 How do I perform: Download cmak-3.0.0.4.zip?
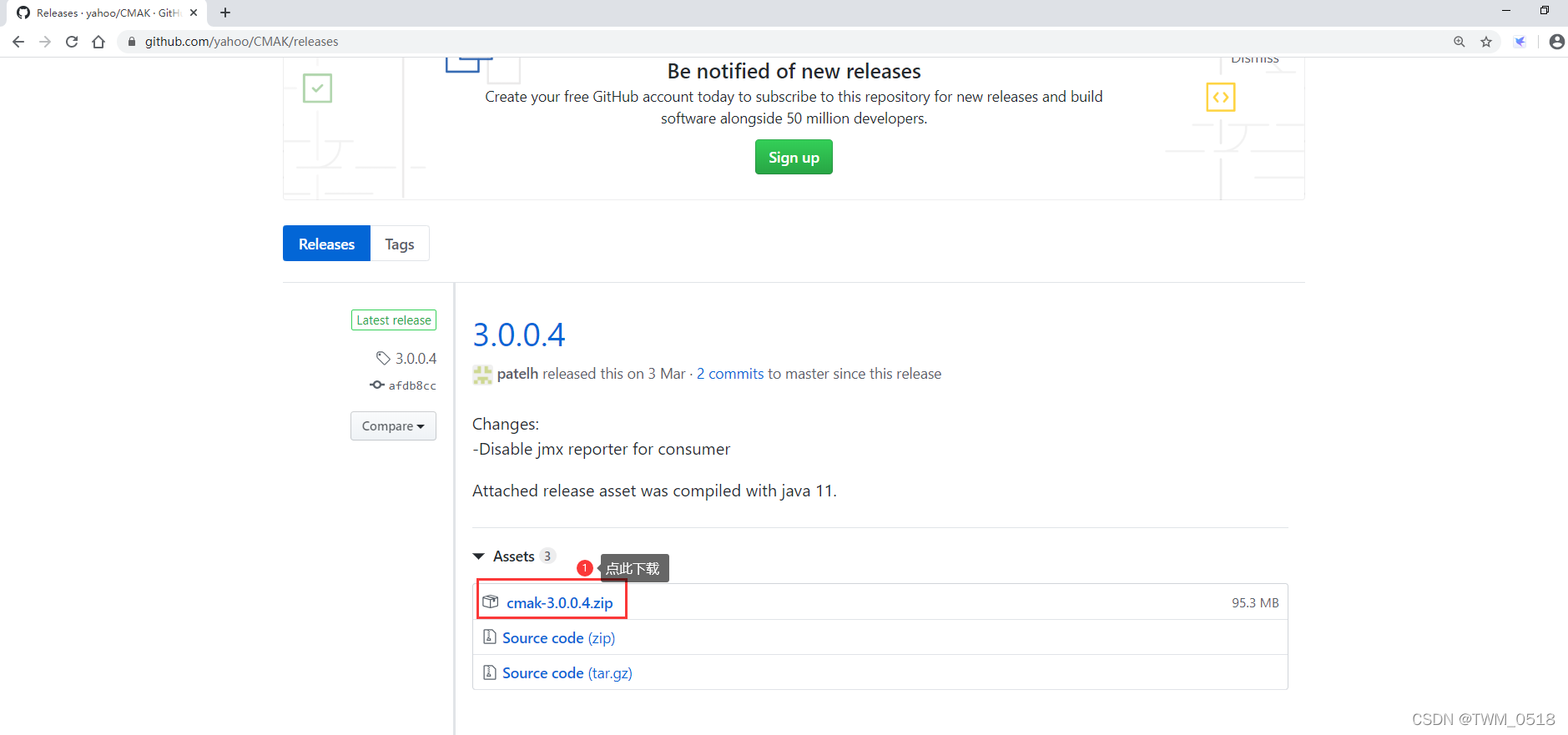coord(559,602)
